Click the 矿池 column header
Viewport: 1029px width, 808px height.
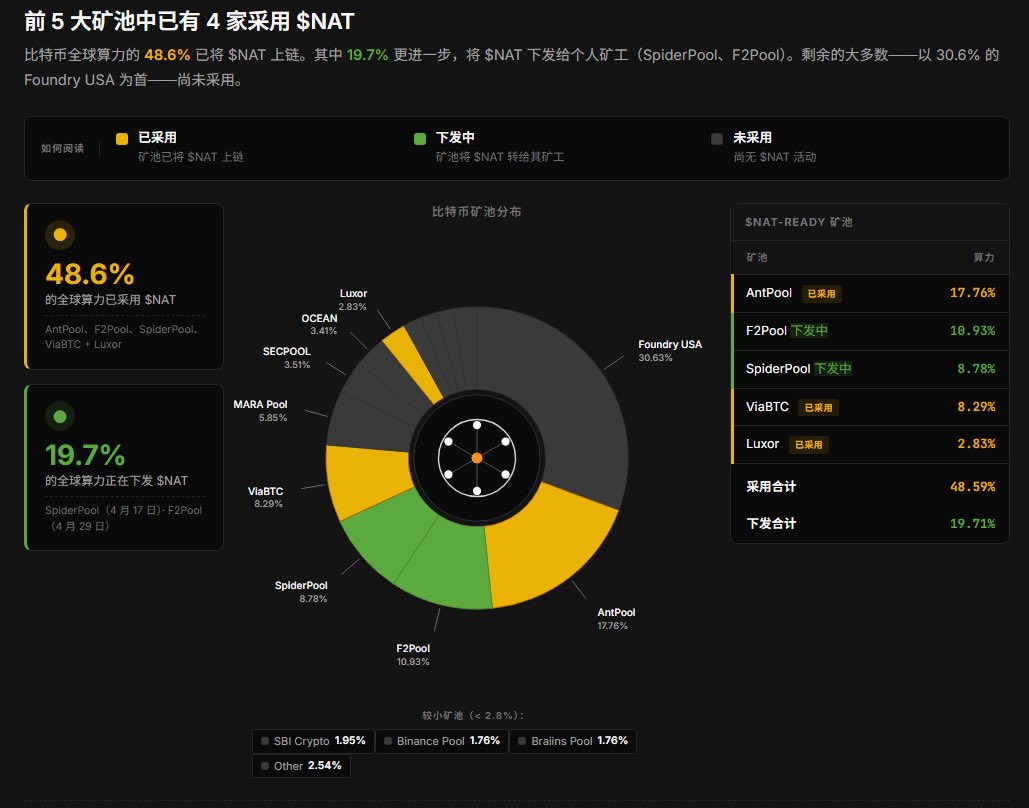tap(757, 257)
